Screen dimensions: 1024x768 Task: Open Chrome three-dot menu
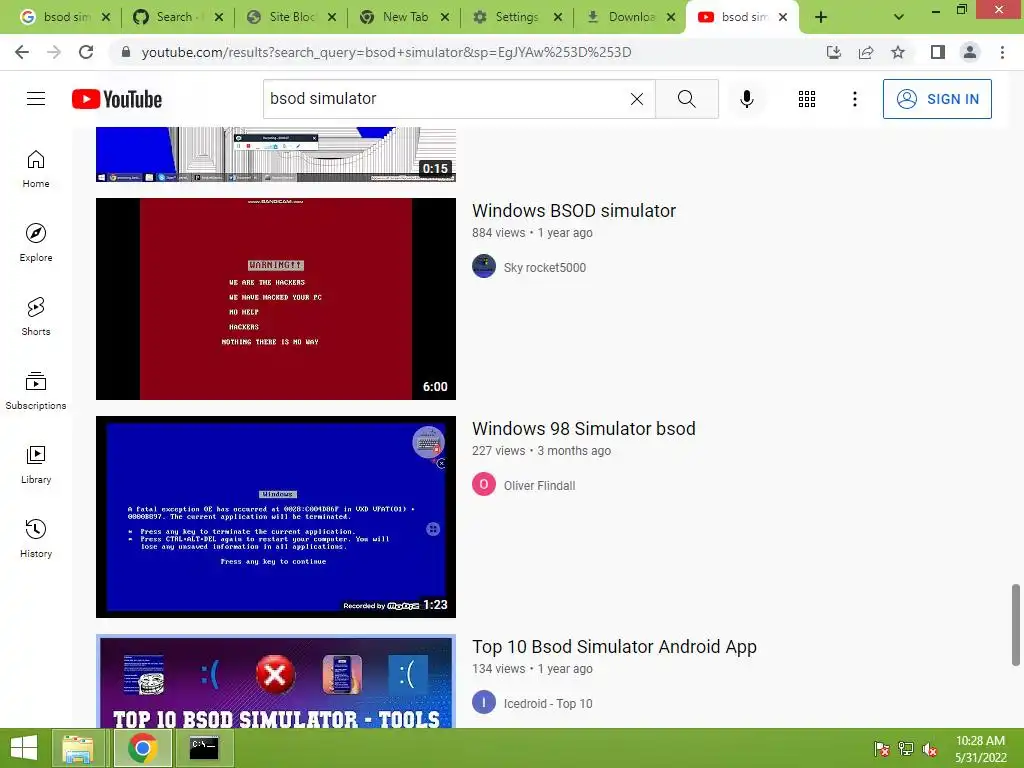tap(1002, 52)
